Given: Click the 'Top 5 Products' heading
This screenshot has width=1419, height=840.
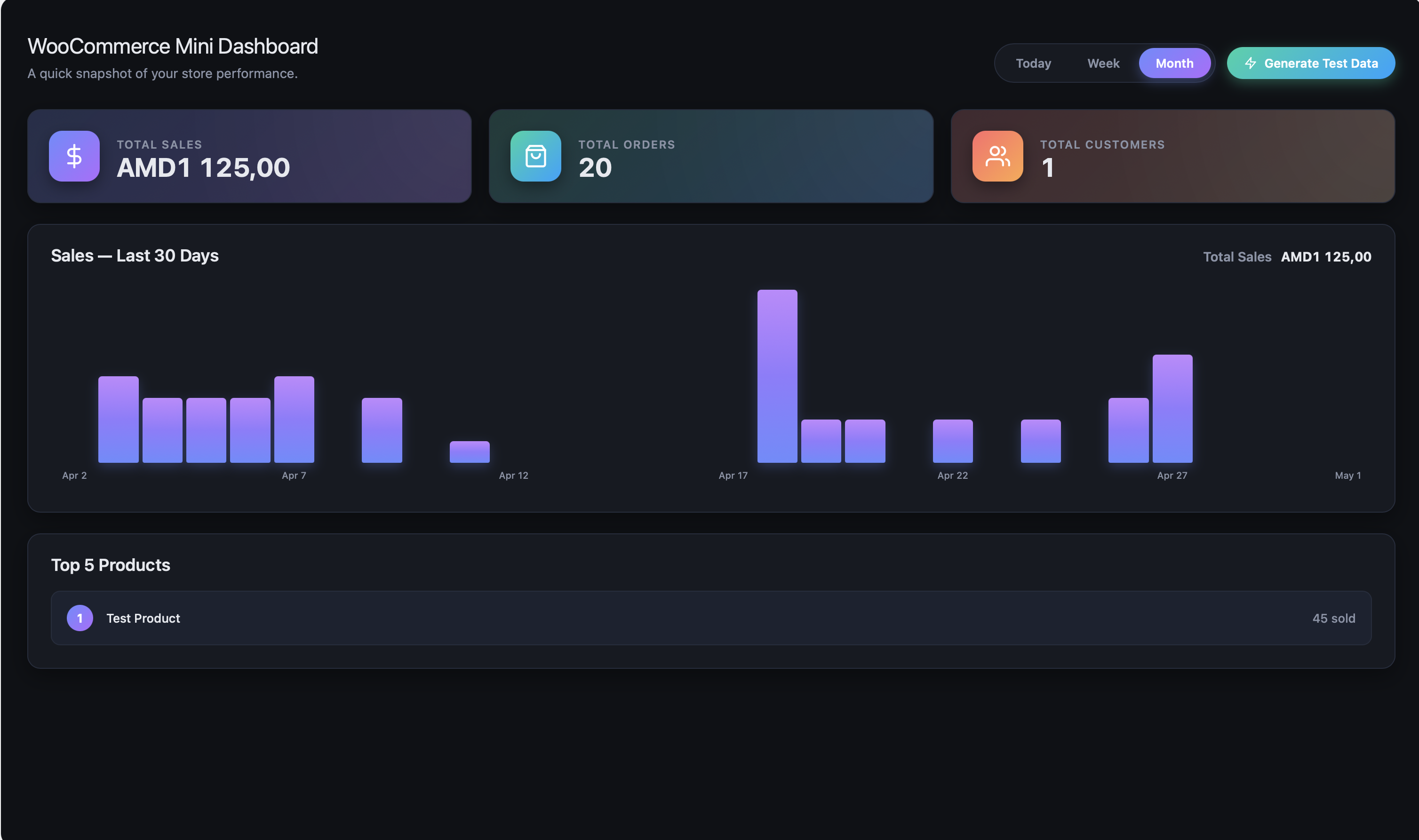Looking at the screenshot, I should [x=111, y=565].
